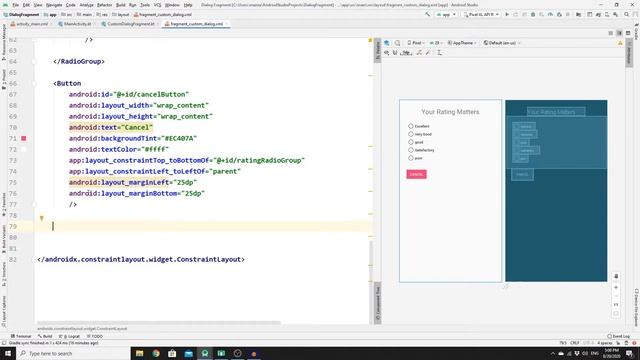Open the notification center icon

pos(630,353)
